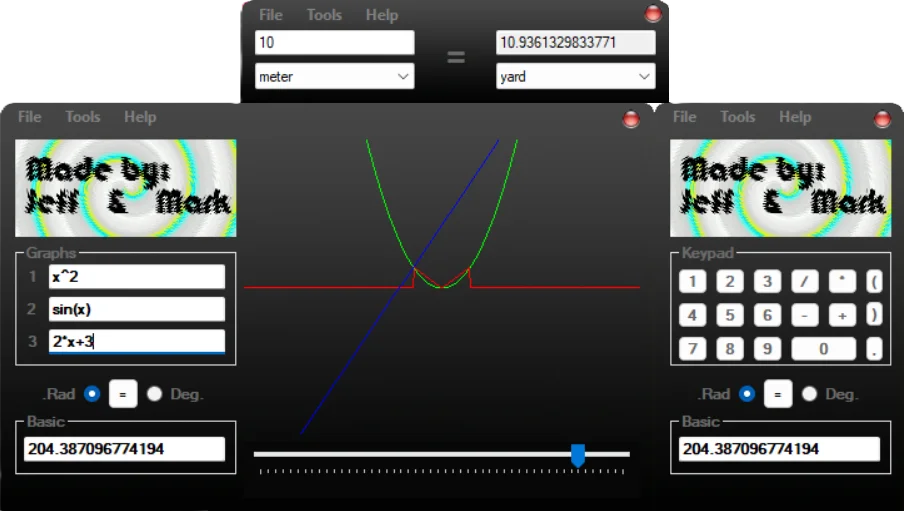904x511 pixels.
Task: Click the open parenthesis keypad key
Action: pos(875,281)
